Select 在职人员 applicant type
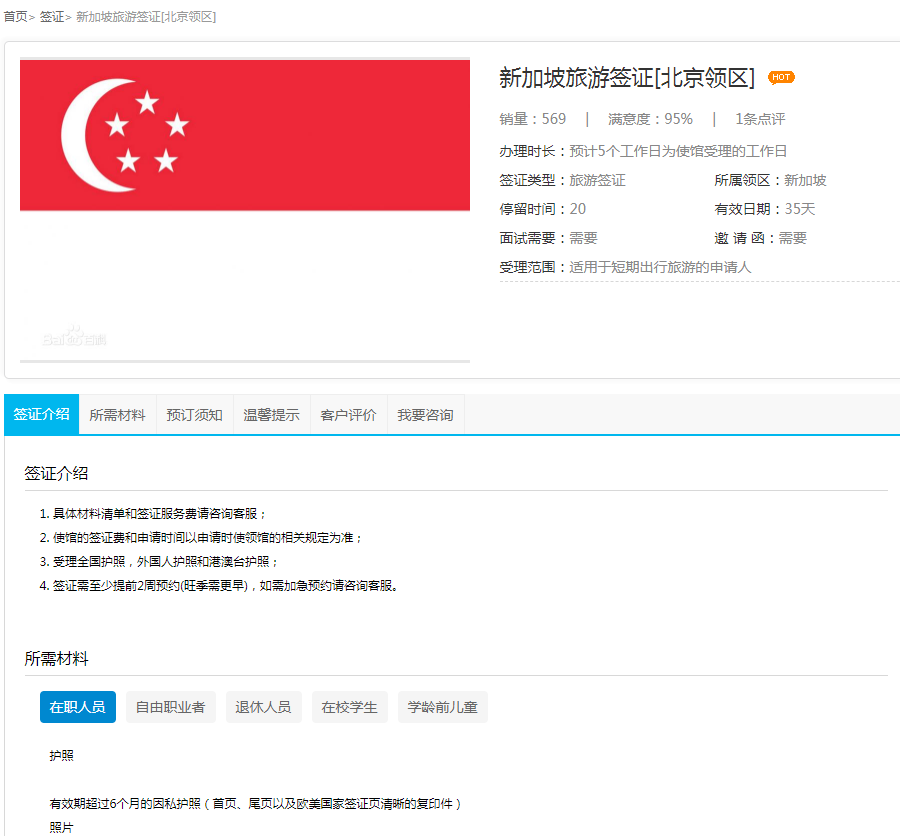This screenshot has width=900, height=836. pos(77,707)
